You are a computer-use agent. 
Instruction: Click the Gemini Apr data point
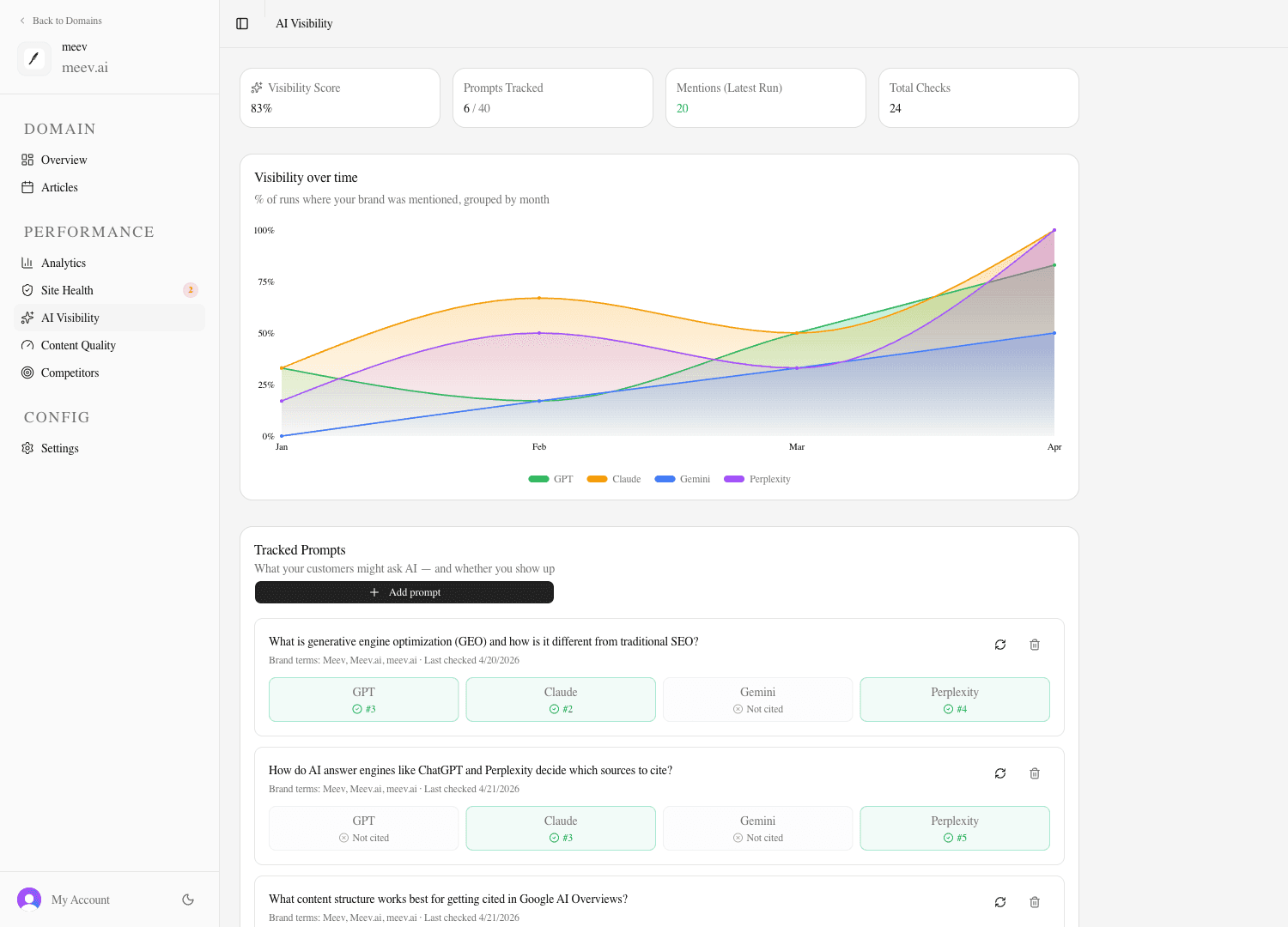tap(1054, 333)
